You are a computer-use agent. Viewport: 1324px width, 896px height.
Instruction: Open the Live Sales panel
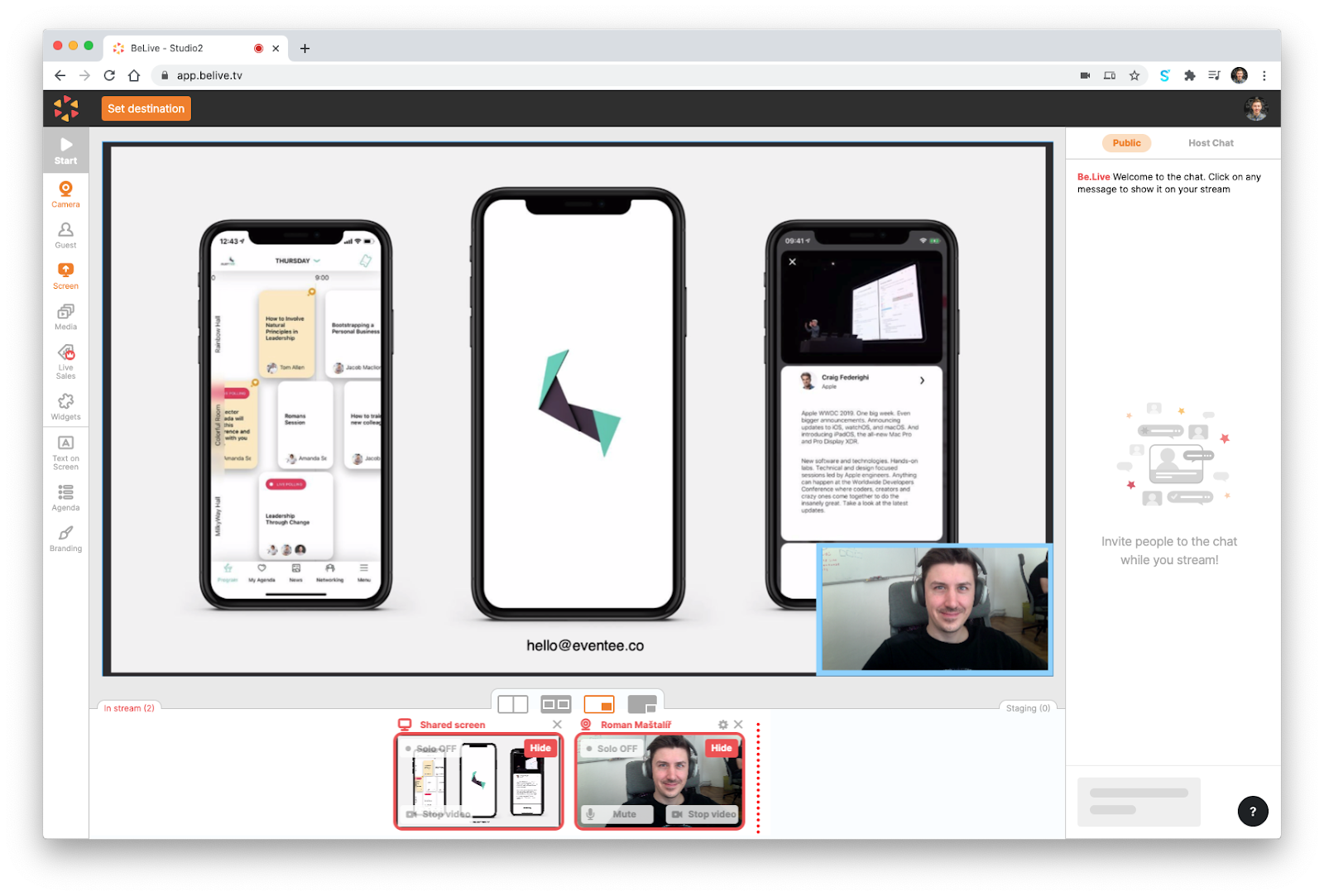coord(65,362)
